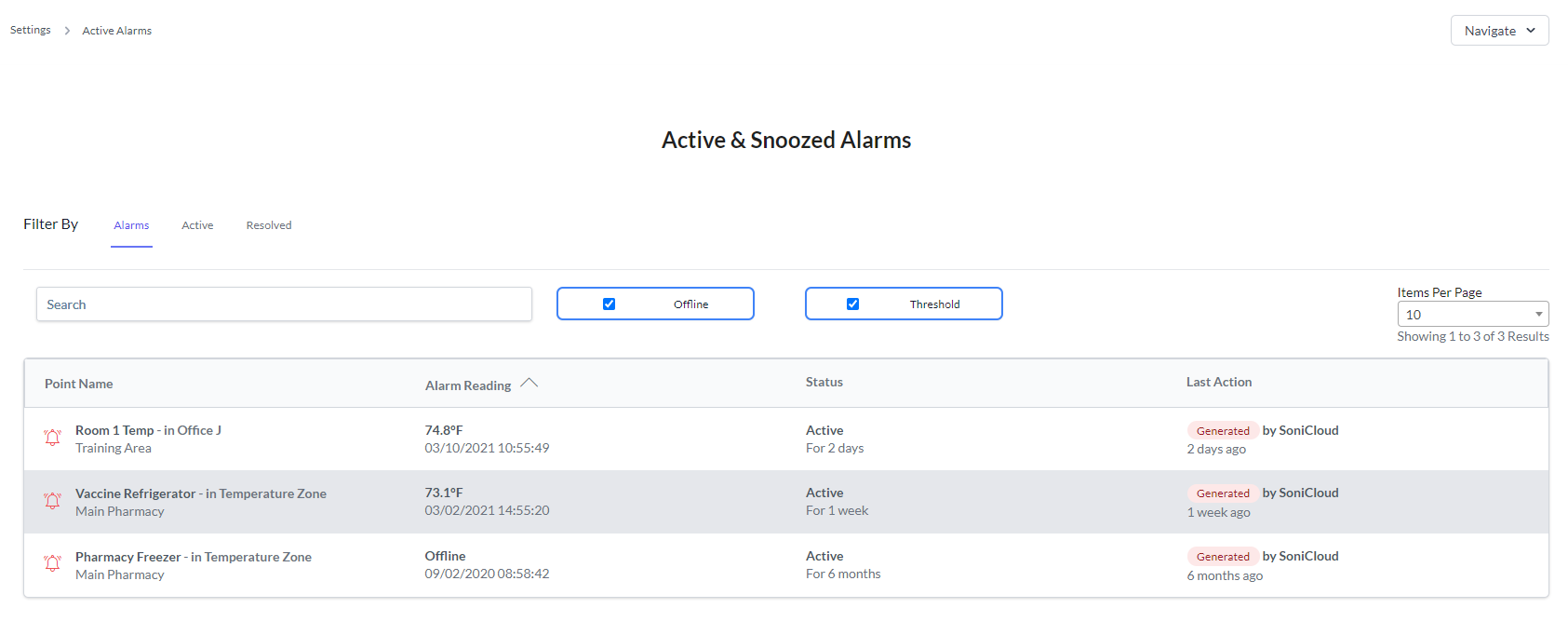Disable the Offline filter checkbox
The height and width of the screenshot is (635, 1568).
coord(609,304)
